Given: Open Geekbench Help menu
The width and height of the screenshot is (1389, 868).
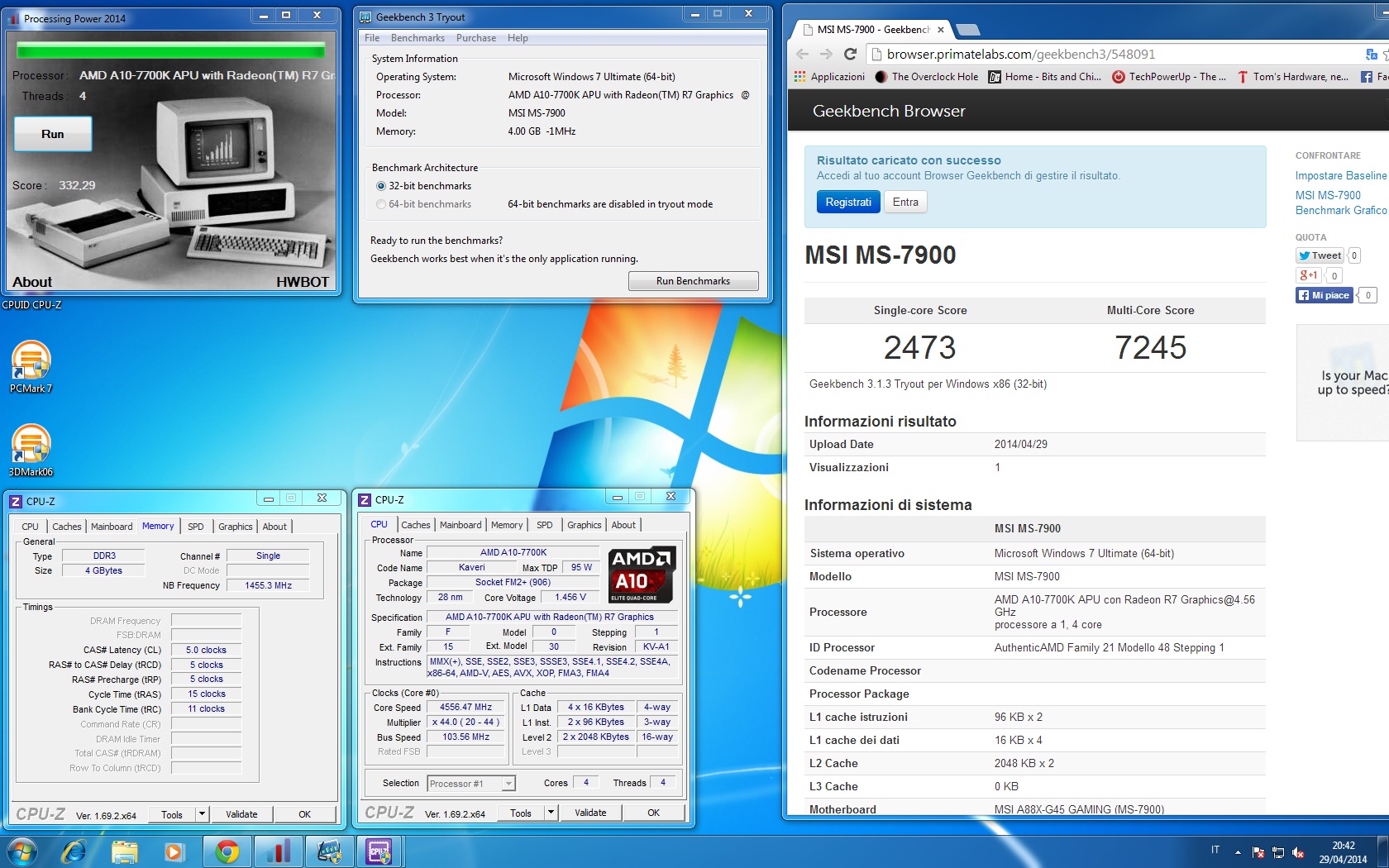Looking at the screenshot, I should click(518, 38).
